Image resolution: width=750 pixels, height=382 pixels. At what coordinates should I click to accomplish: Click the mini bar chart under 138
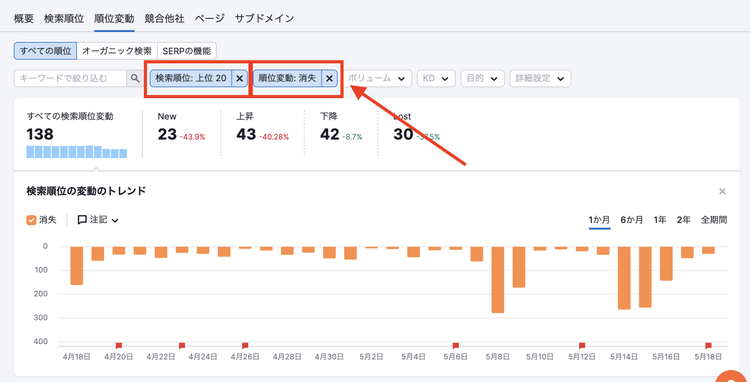tap(77, 152)
